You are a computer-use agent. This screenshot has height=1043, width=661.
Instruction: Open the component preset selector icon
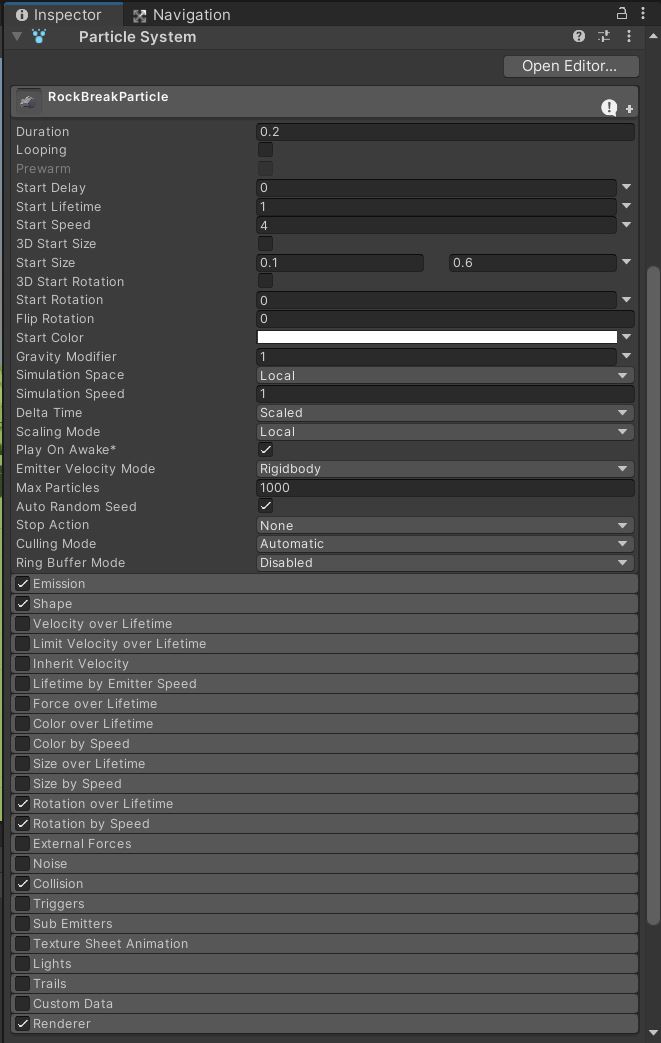coord(604,37)
